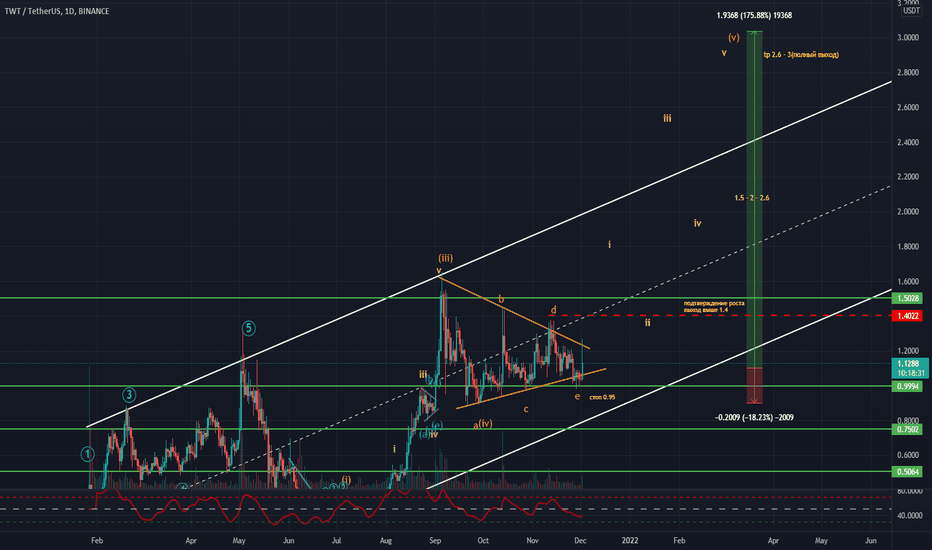Select the red 1.4022 price label
This screenshot has height=550, width=932.
(908, 316)
